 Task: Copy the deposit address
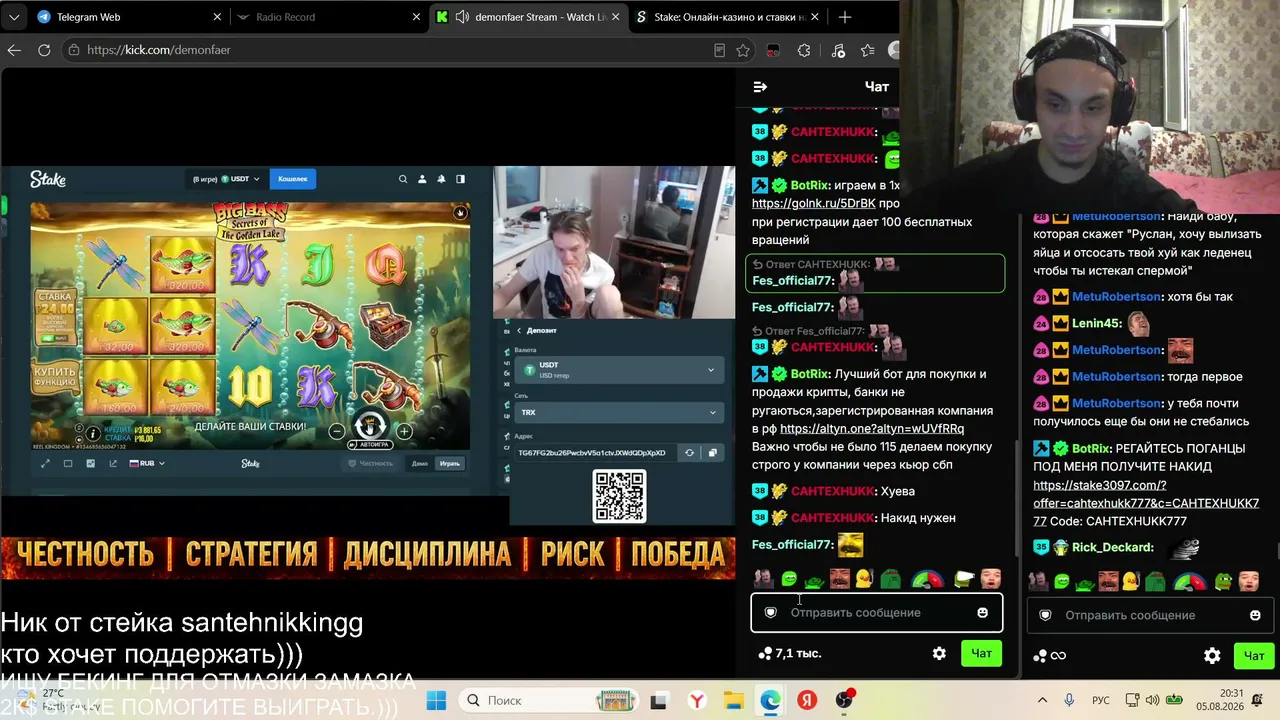pos(712,453)
